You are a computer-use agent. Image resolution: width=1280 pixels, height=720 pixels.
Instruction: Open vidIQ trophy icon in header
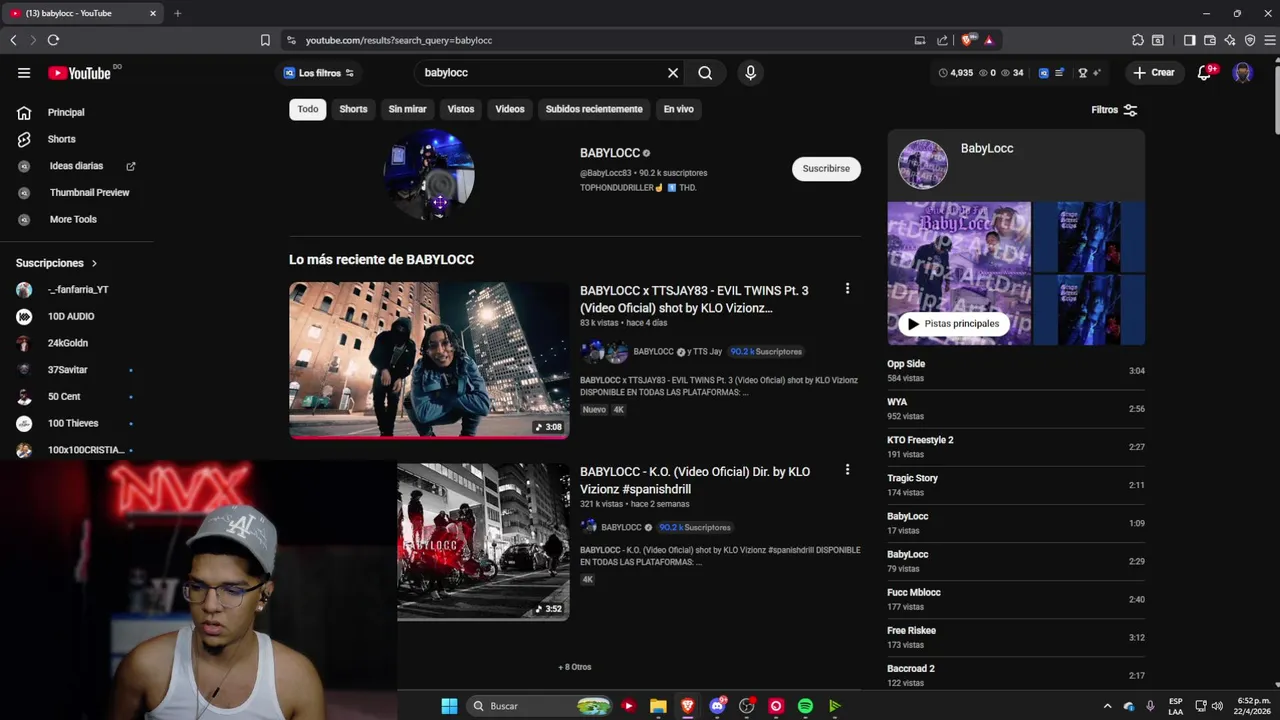coord(1082,73)
